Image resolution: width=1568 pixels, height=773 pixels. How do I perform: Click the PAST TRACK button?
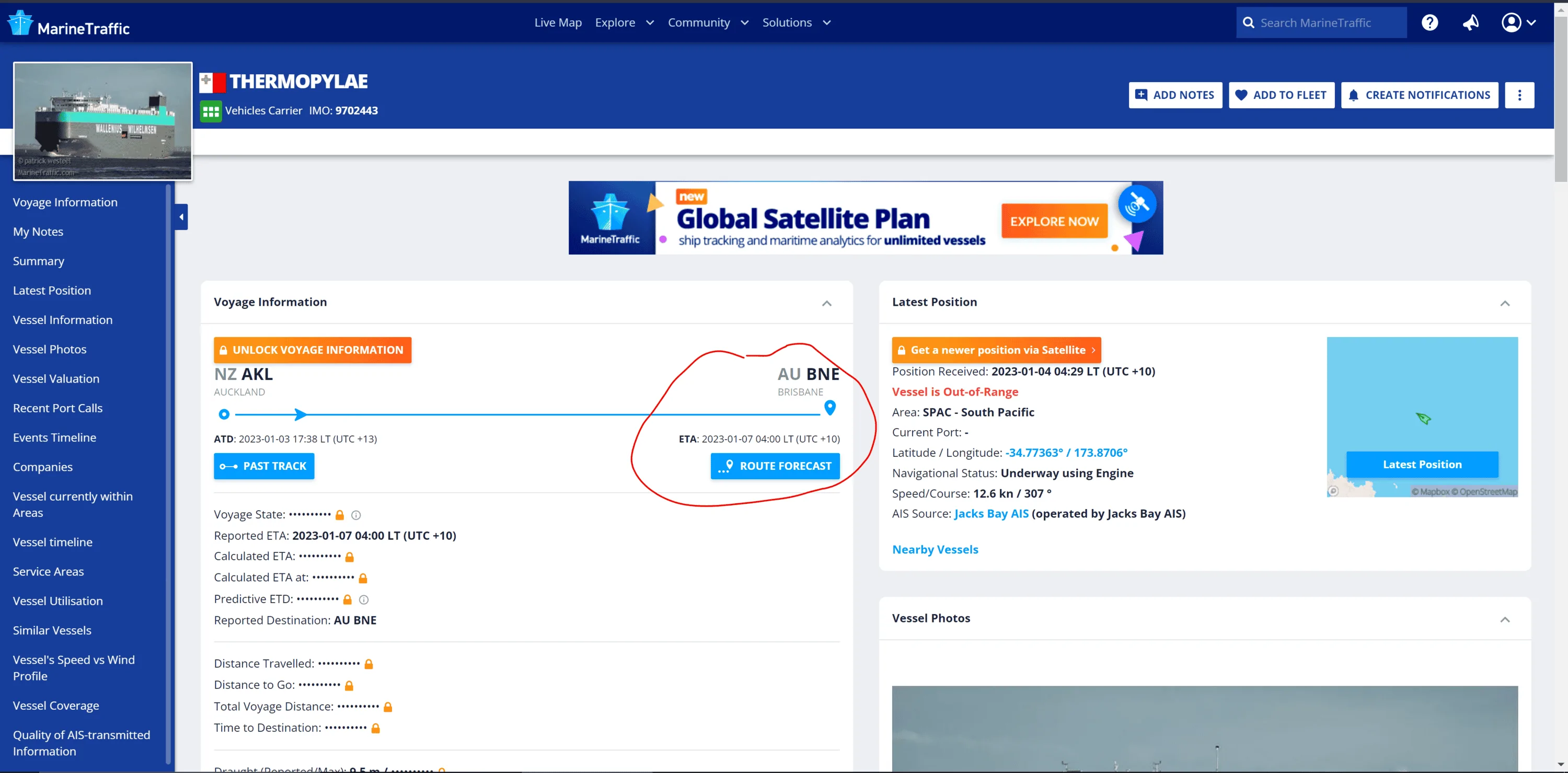tap(264, 466)
